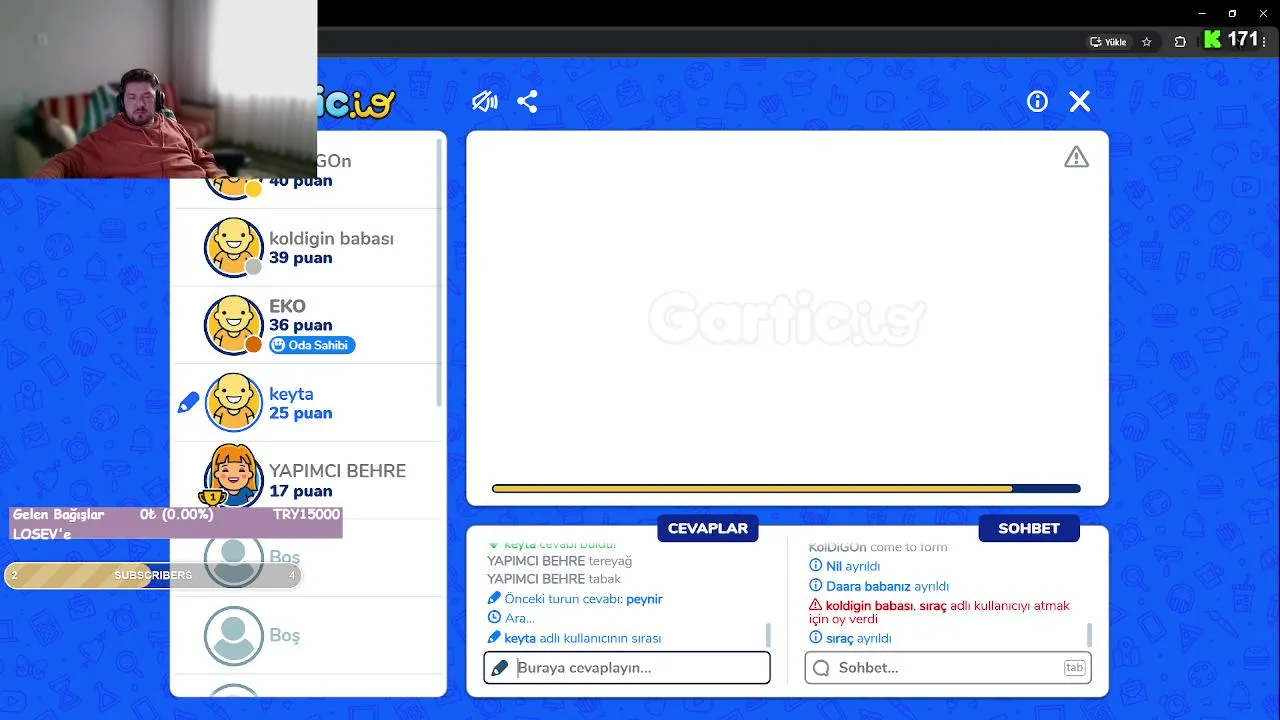
Task: Report drawing via warning triangle icon
Action: 1076,157
